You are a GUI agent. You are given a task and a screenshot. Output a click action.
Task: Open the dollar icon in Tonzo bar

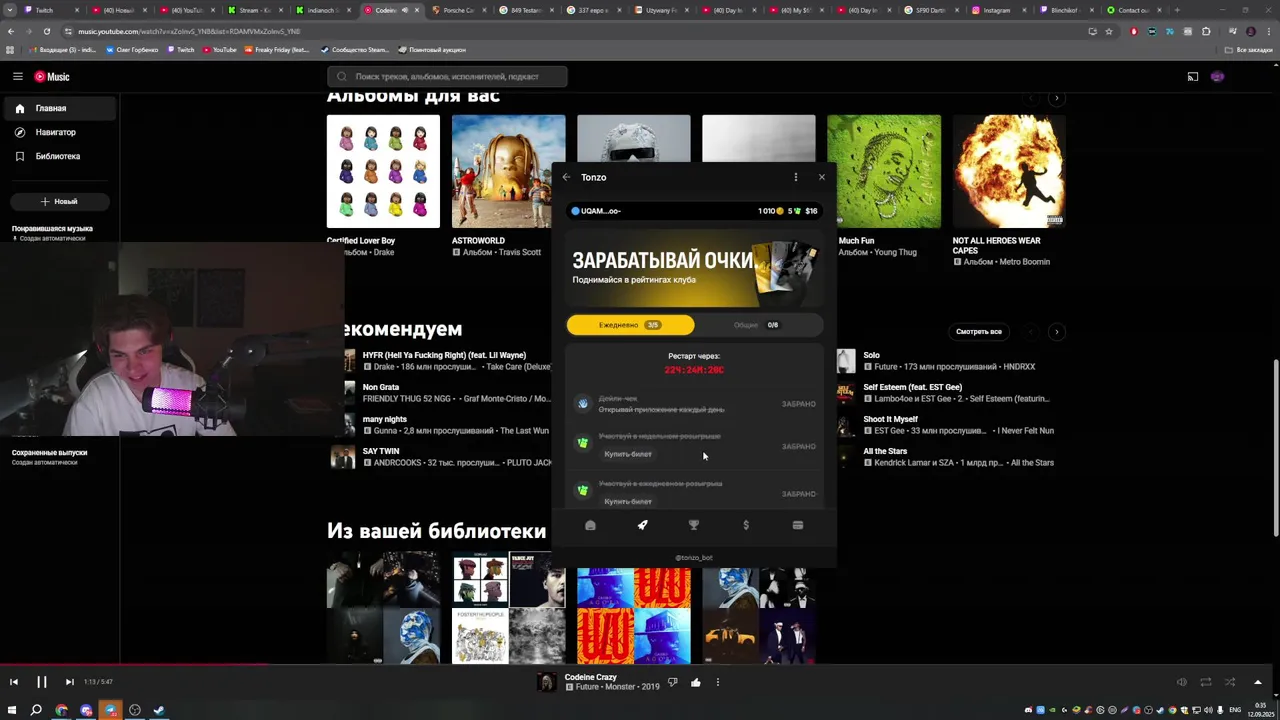pyautogui.click(x=746, y=525)
